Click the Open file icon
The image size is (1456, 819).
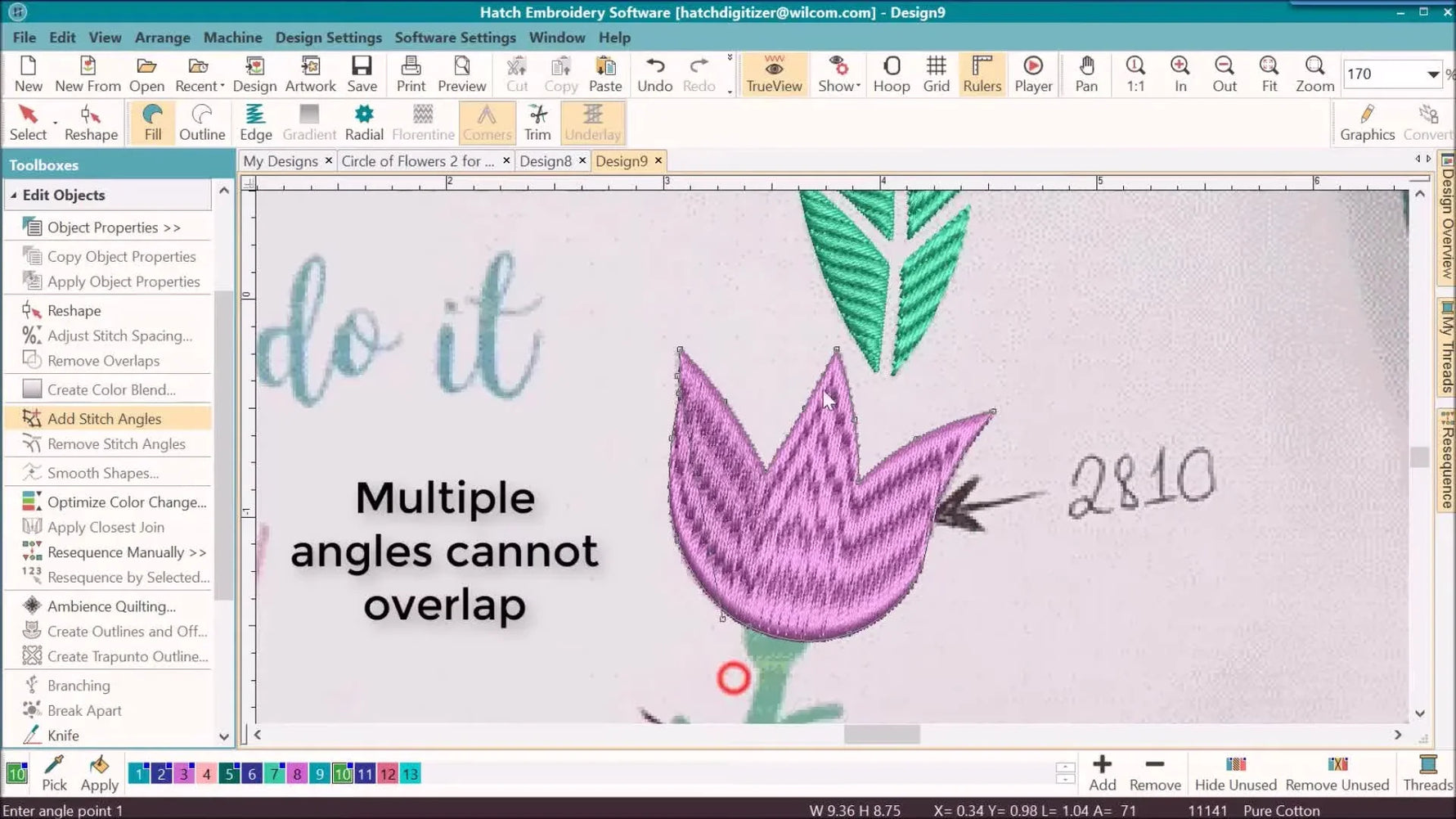146,74
